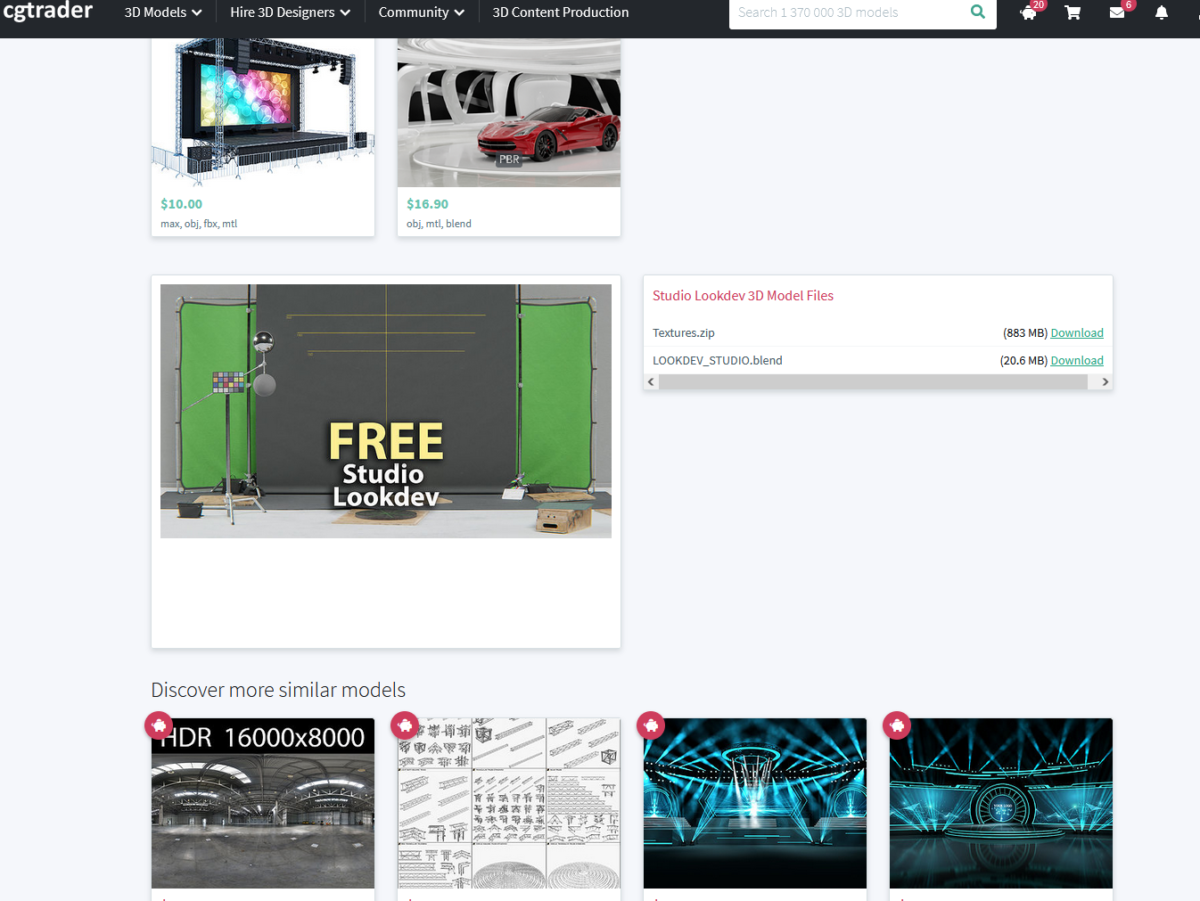The image size is (1200, 901).
Task: Open the shopping cart
Action: (x=1073, y=13)
